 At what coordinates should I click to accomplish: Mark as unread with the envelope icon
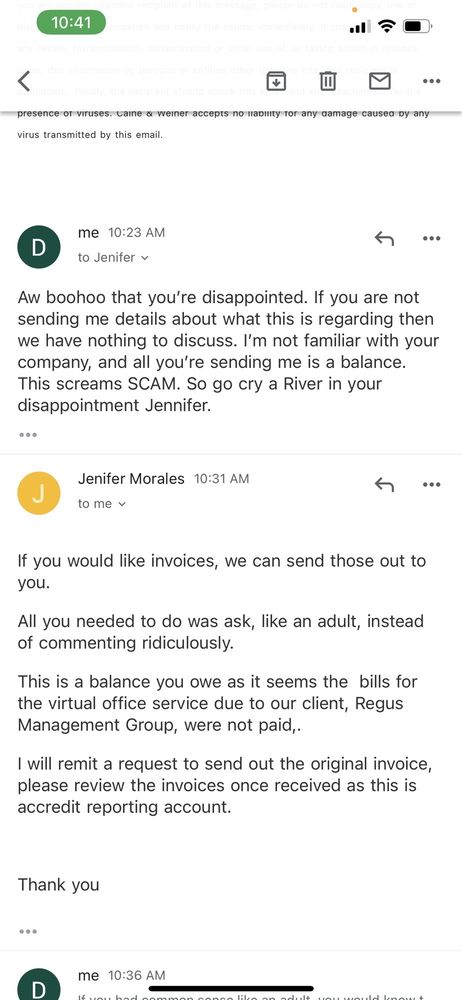click(380, 81)
